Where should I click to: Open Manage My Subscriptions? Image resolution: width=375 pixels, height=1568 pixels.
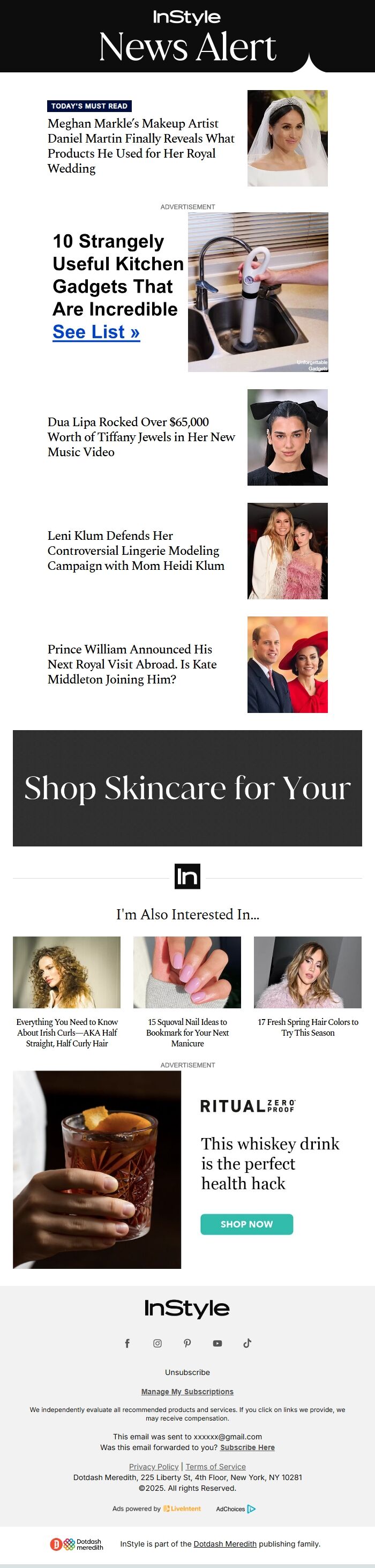(x=187, y=1392)
